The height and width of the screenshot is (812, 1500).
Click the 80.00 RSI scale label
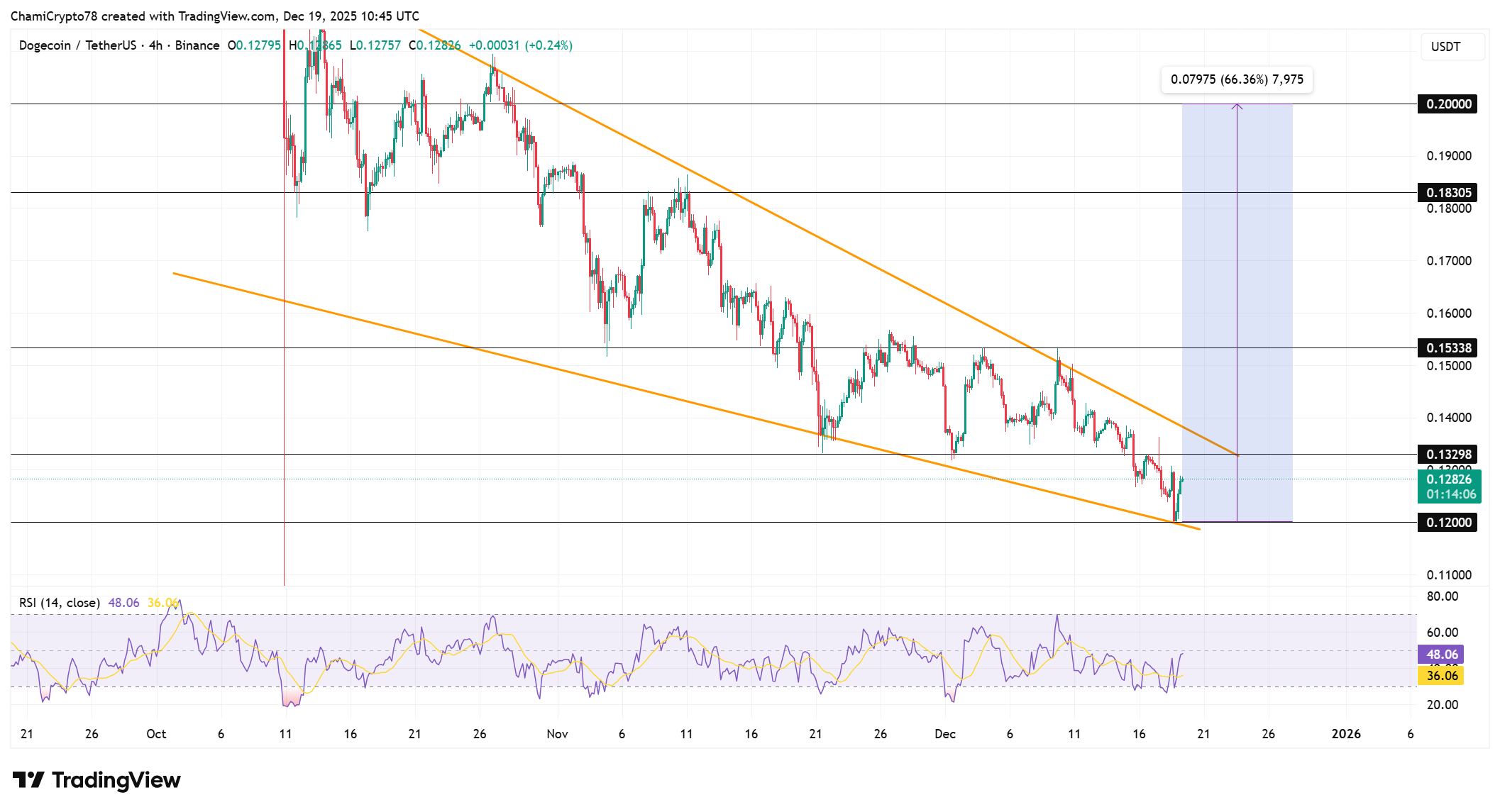coord(1442,596)
